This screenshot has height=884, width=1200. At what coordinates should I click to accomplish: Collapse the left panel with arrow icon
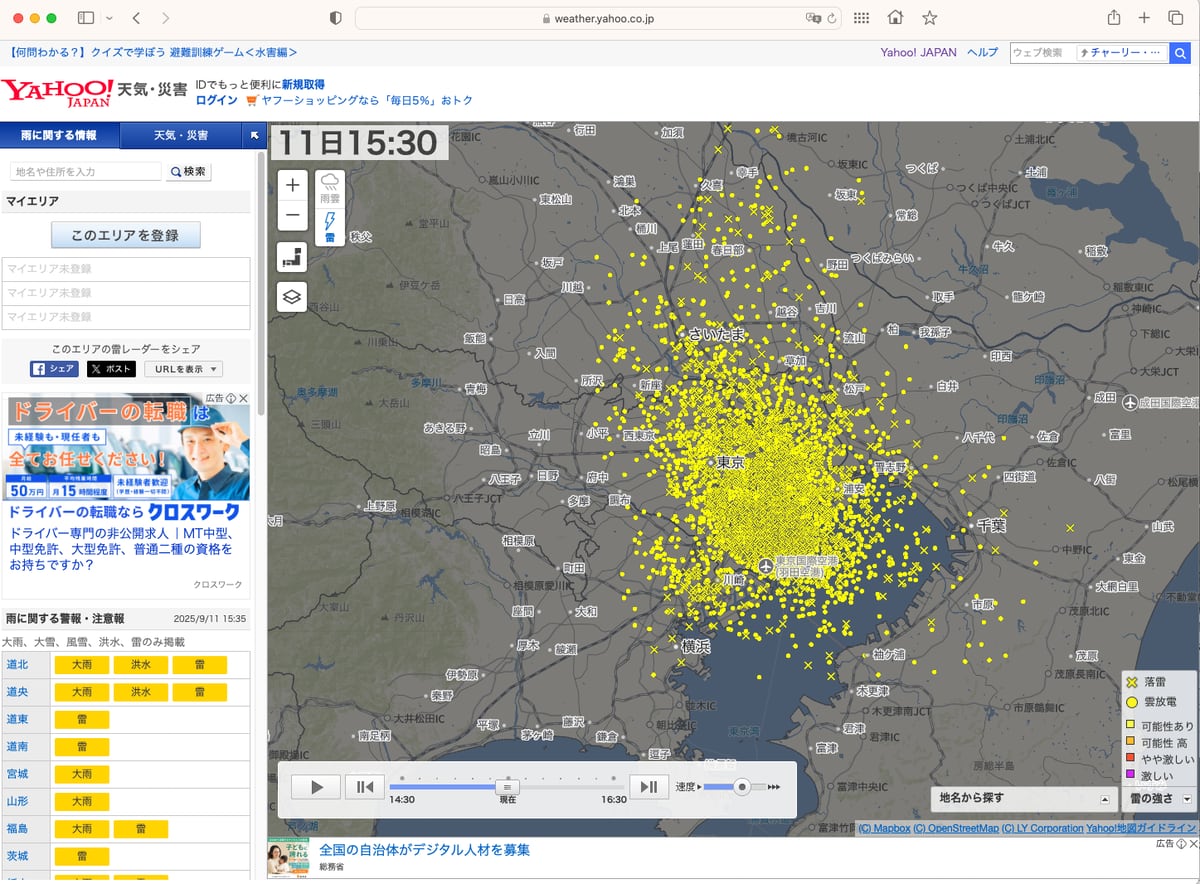click(254, 135)
